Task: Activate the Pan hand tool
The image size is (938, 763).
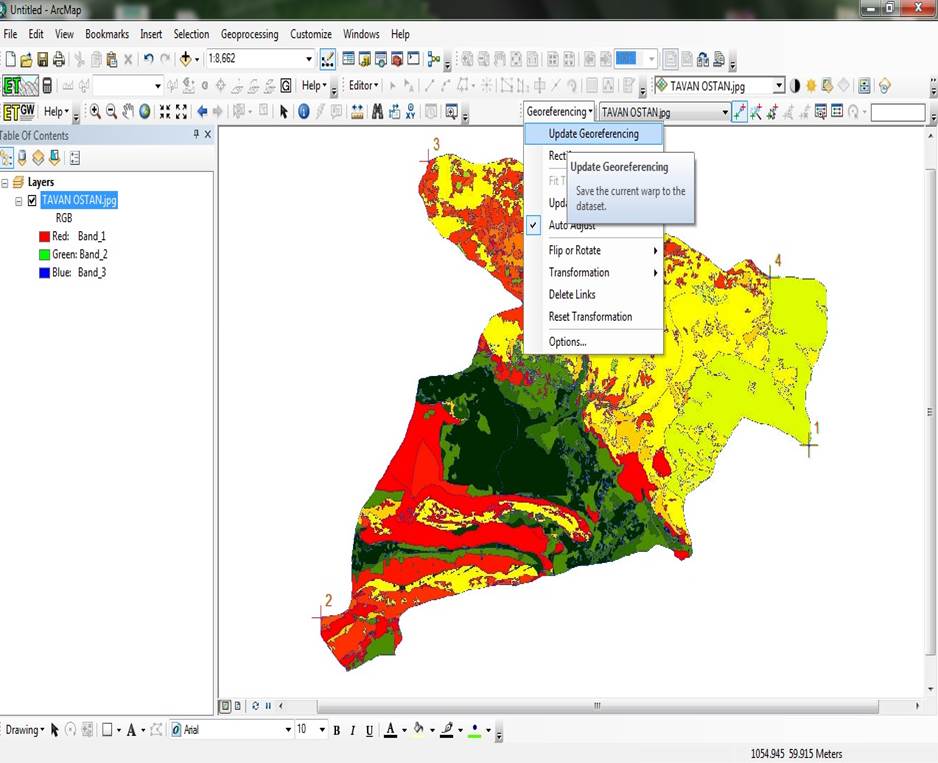Action: 128,112
